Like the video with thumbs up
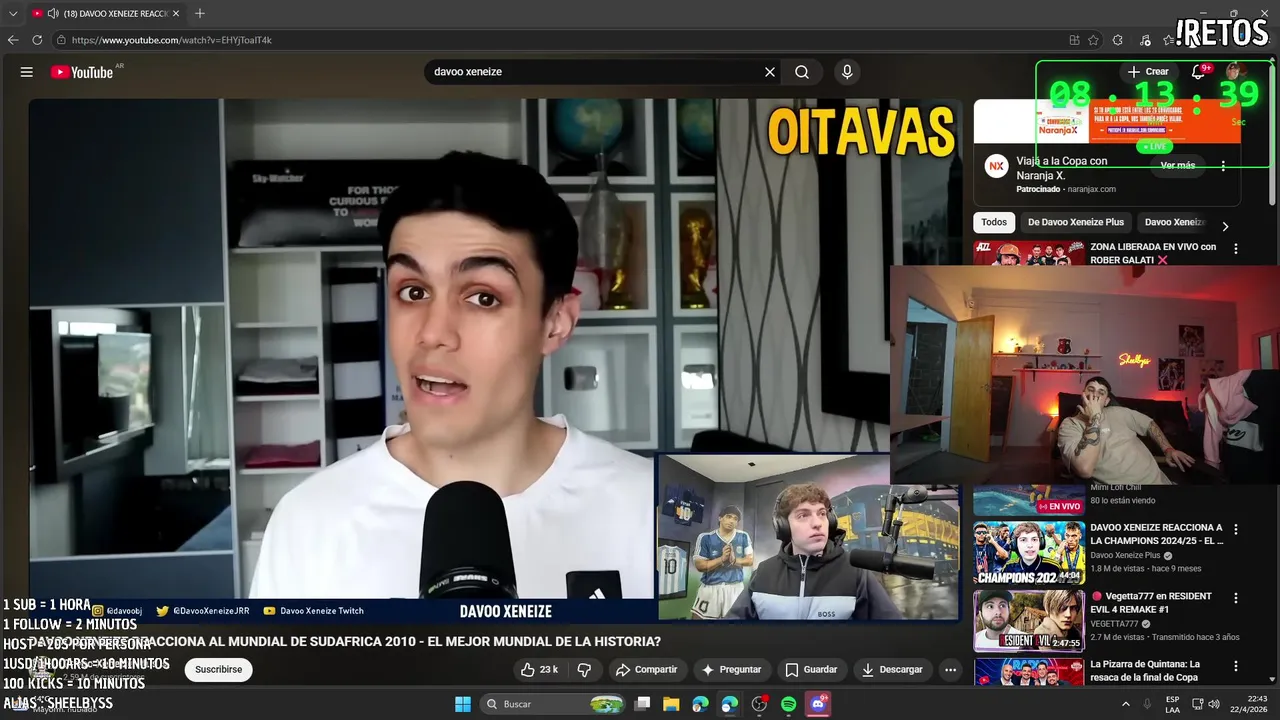 pyautogui.click(x=539, y=669)
